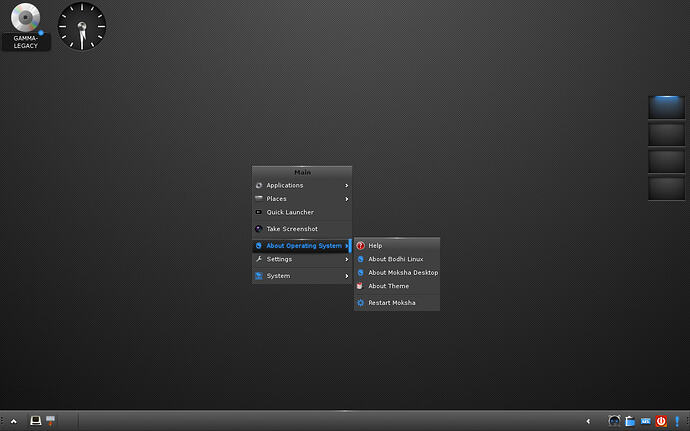The height and width of the screenshot is (431, 690).
Task: Expand Settings submenu arrow
Action: pyautogui.click(x=347, y=259)
